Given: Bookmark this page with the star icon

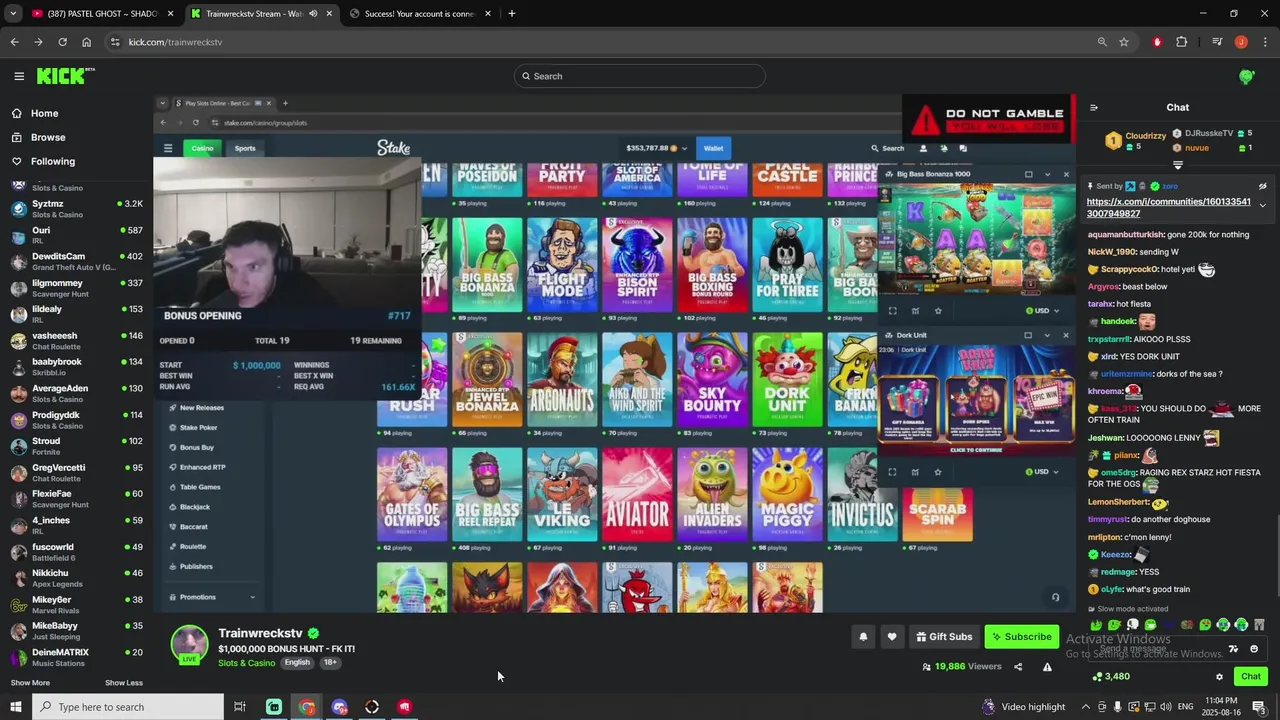Looking at the screenshot, I should pos(1124,42).
